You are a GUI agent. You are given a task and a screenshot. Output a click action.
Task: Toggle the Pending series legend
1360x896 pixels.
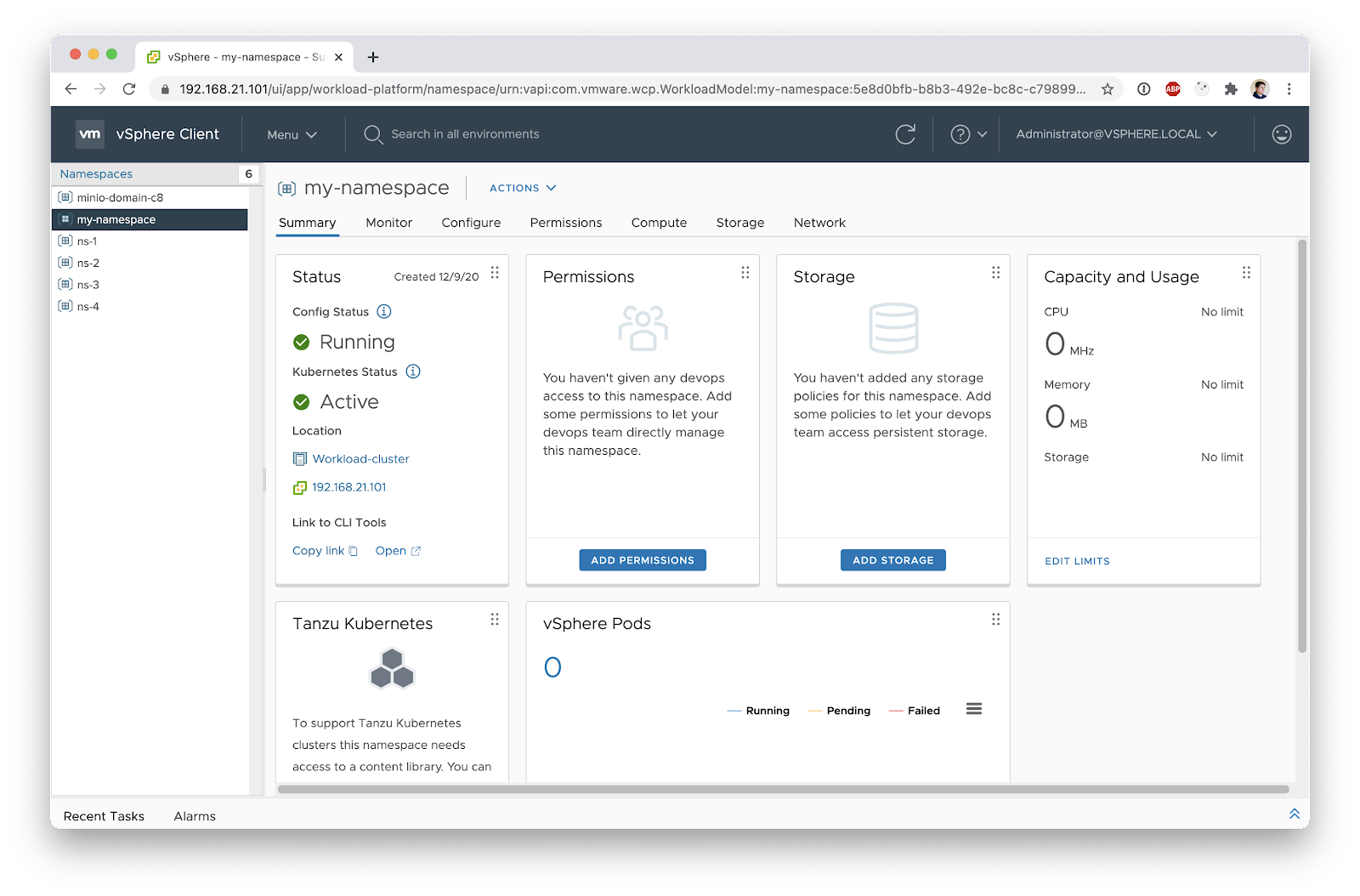[x=840, y=711]
